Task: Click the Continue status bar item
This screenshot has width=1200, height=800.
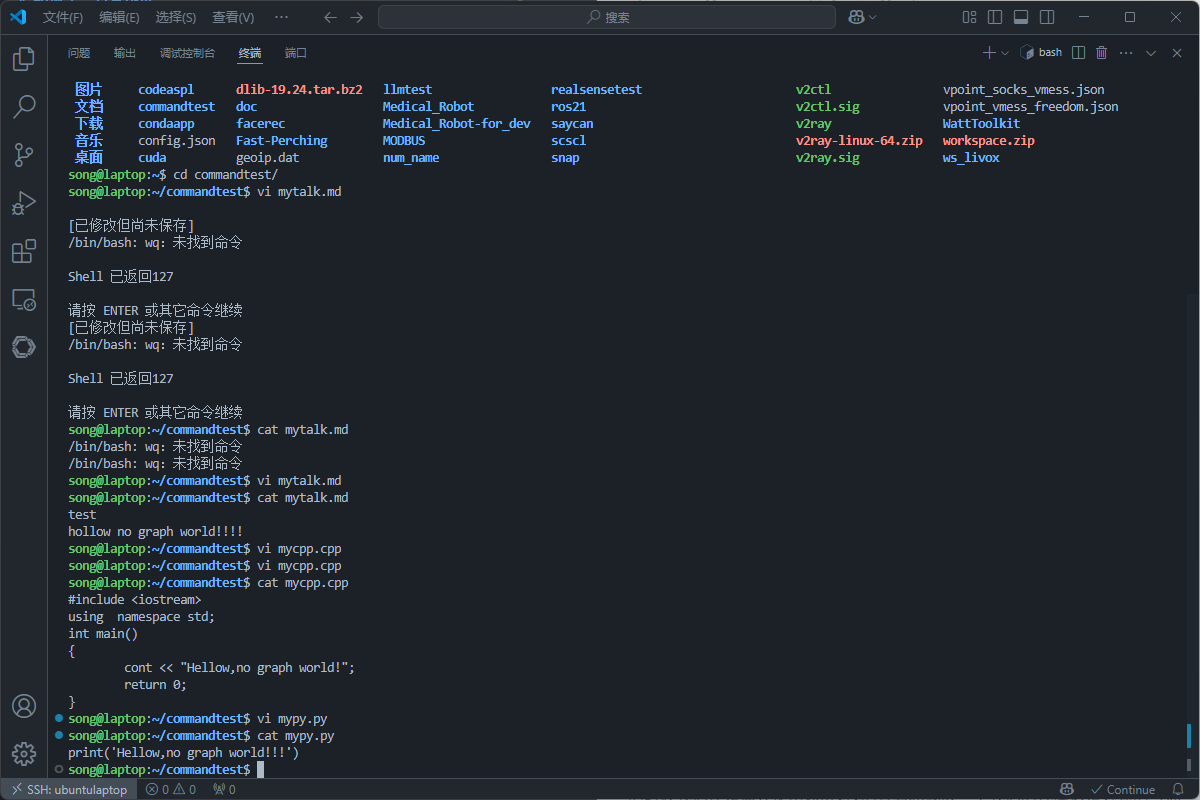Action: 1122,789
